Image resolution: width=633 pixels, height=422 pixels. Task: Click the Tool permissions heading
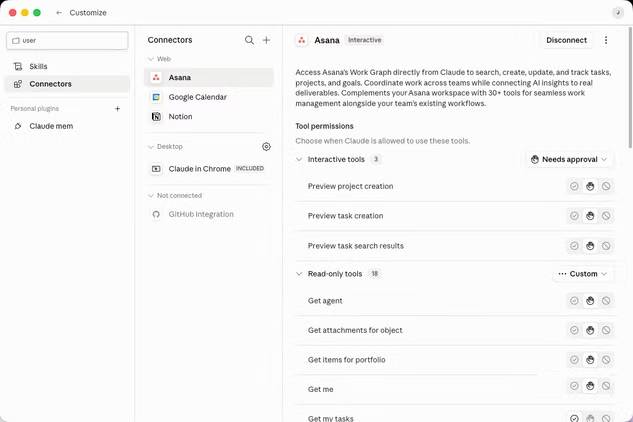tap(324, 126)
